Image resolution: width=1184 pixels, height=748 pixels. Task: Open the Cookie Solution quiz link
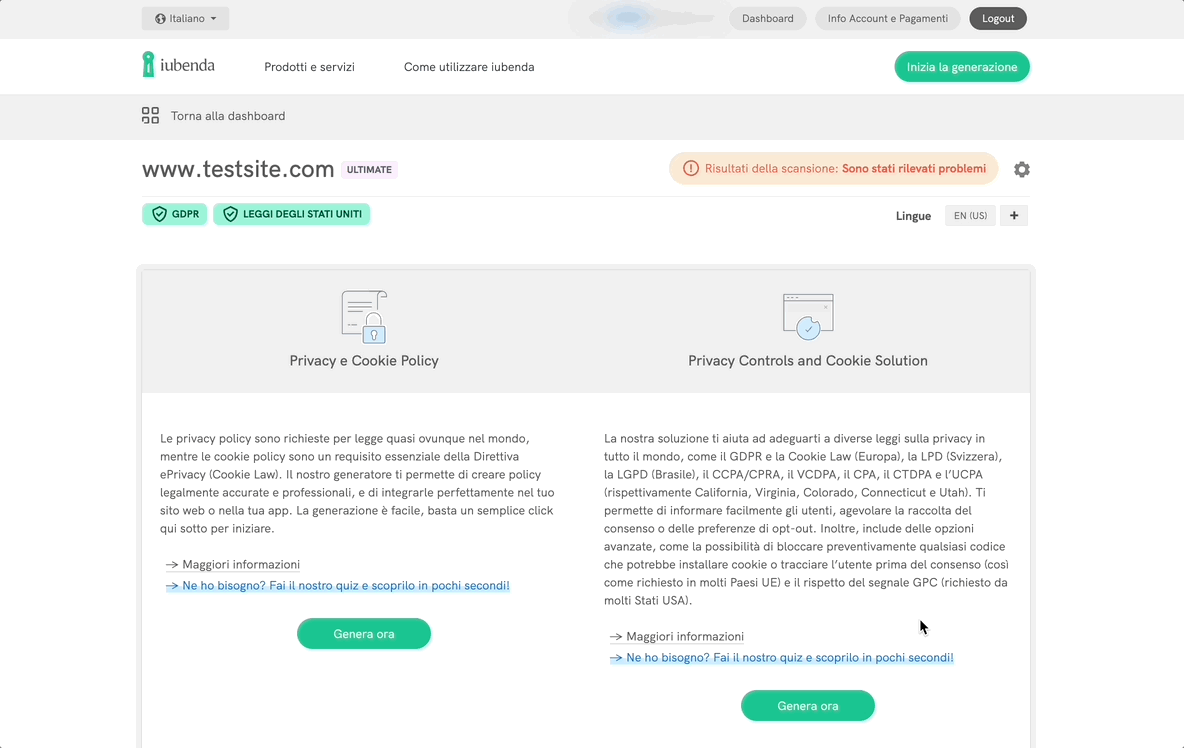tap(789, 658)
